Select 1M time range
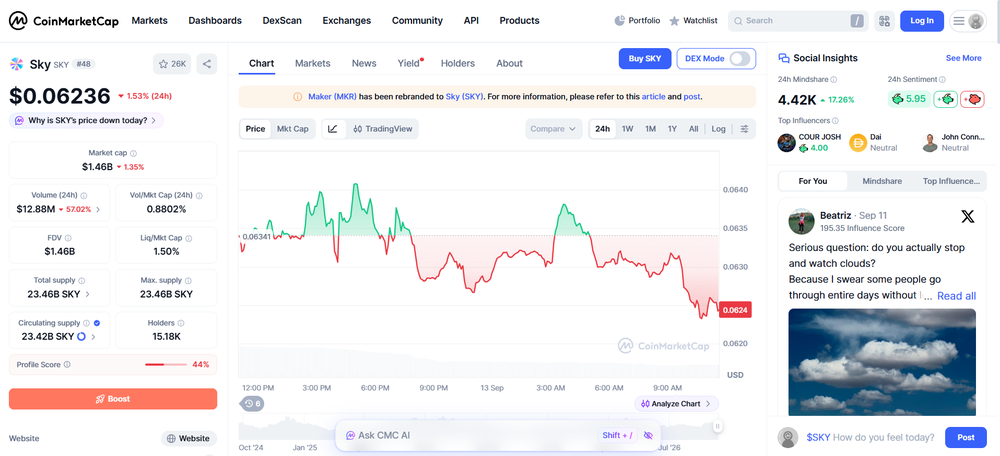The height and width of the screenshot is (456, 1000). pos(651,129)
